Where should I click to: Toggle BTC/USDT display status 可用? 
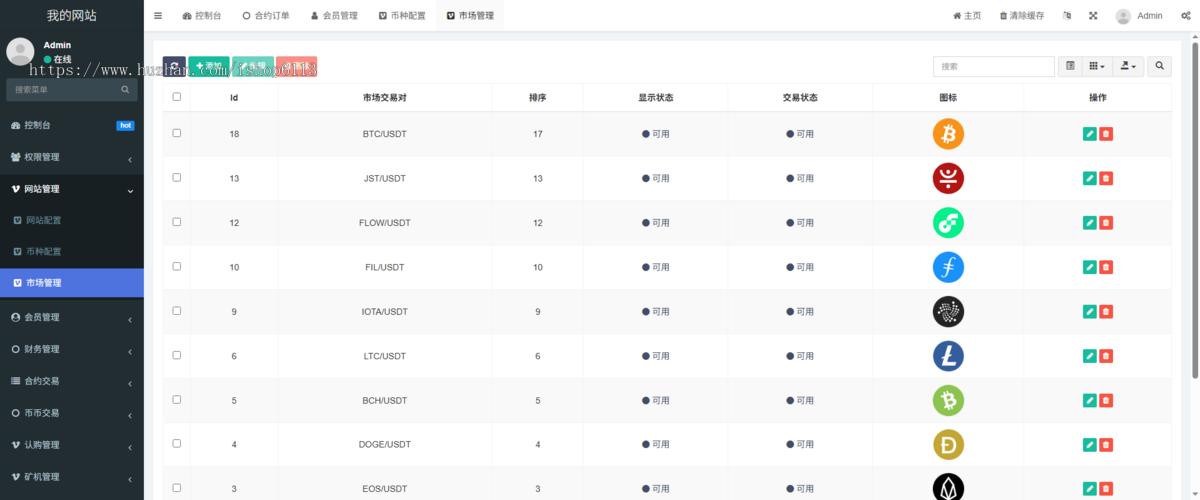coord(656,134)
